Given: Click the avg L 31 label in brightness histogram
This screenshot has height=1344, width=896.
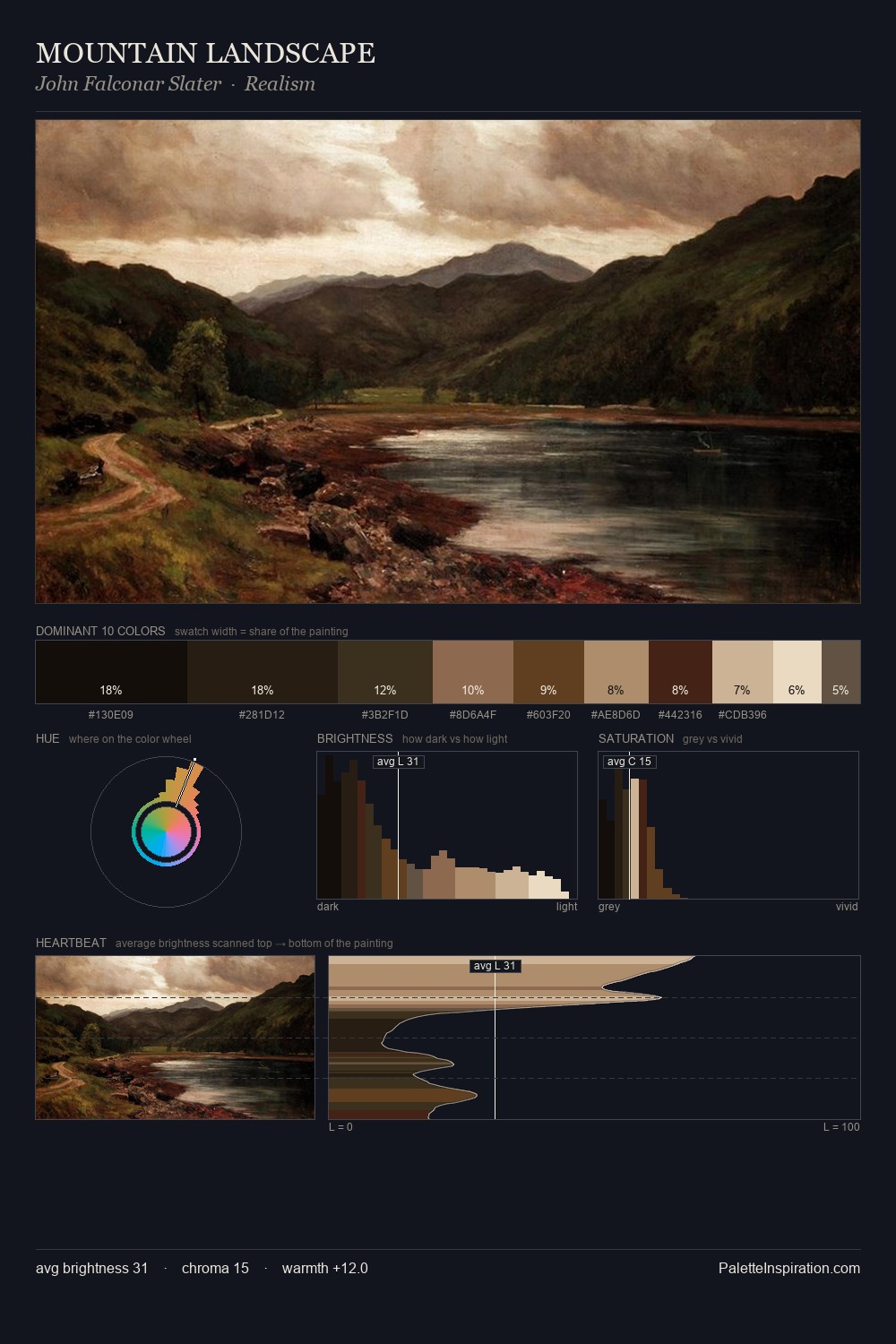Looking at the screenshot, I should click(398, 762).
